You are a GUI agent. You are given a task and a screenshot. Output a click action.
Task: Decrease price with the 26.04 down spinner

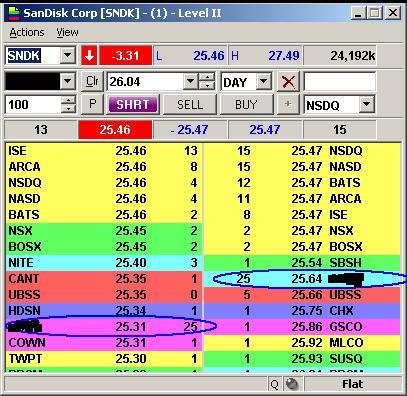click(207, 86)
